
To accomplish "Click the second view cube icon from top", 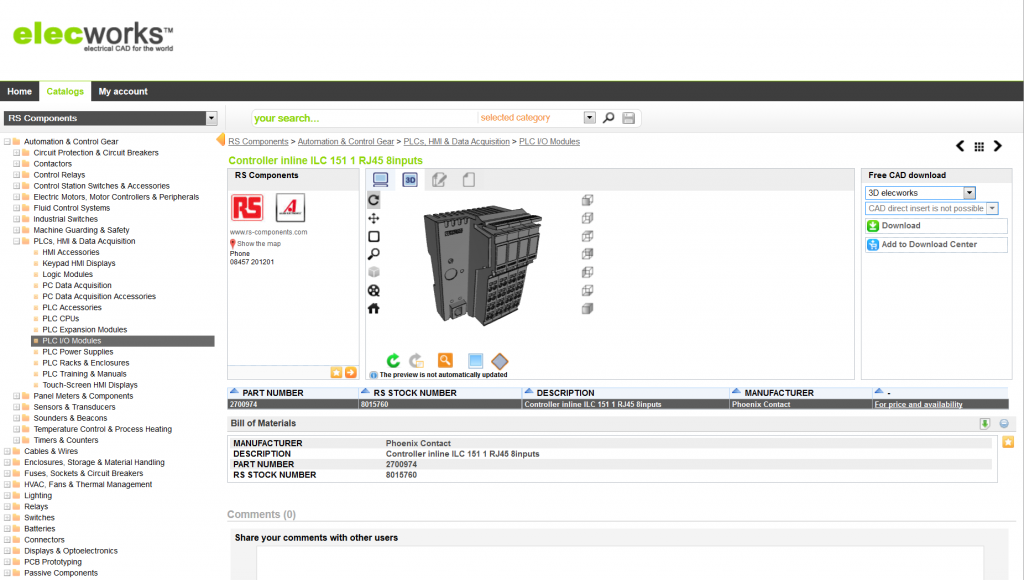I will click(587, 218).
